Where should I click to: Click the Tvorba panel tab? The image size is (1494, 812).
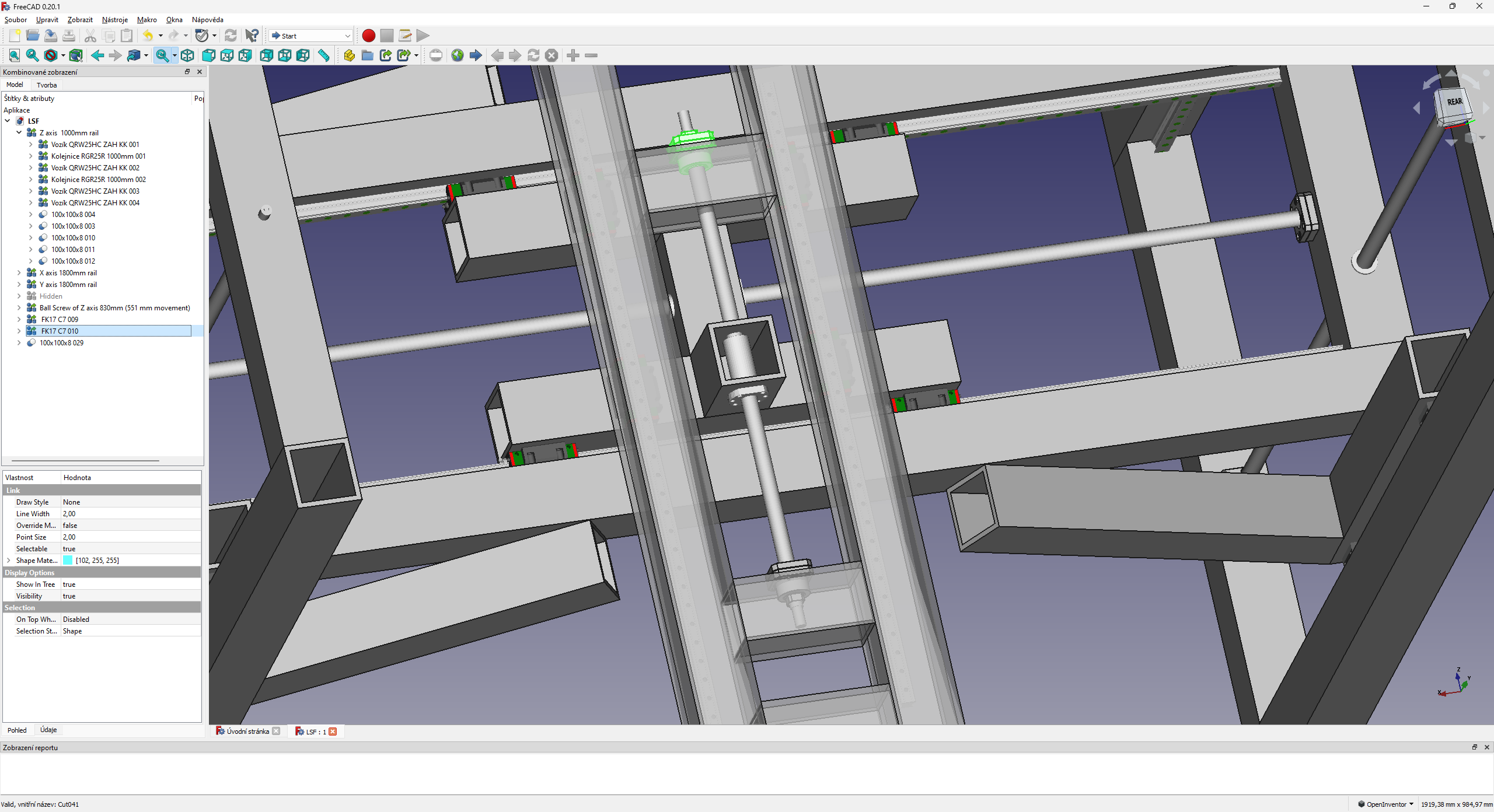click(47, 85)
